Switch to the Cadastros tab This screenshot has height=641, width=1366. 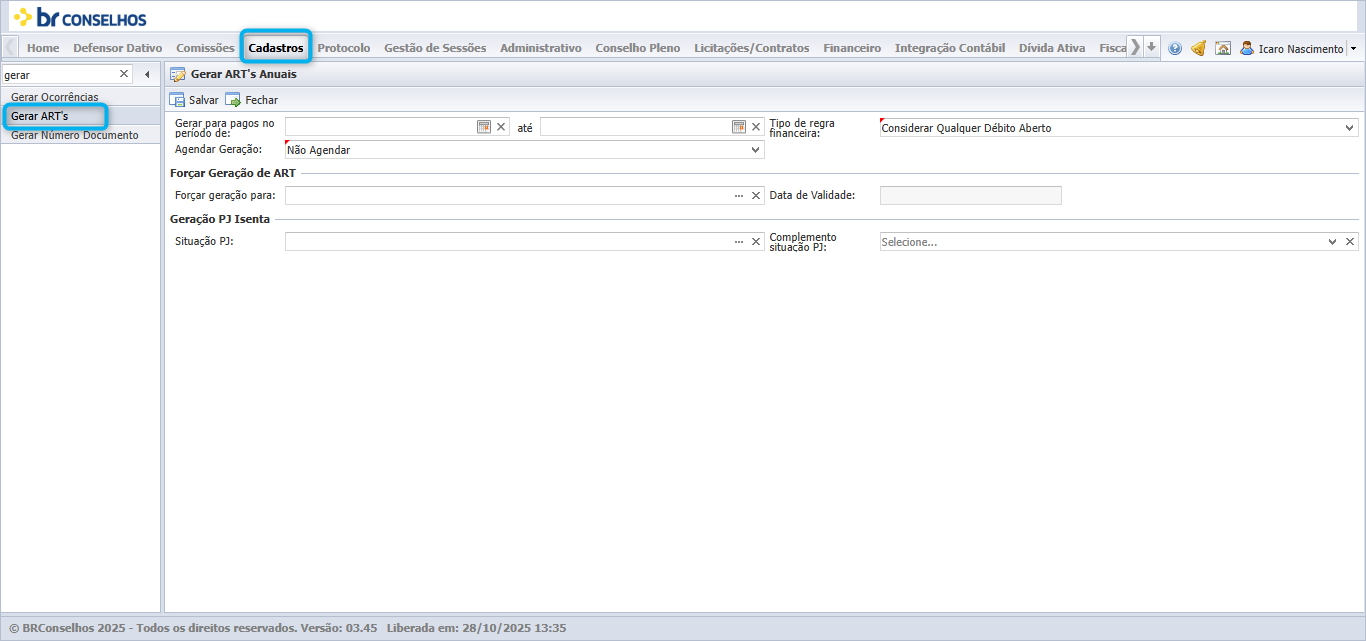click(276, 48)
